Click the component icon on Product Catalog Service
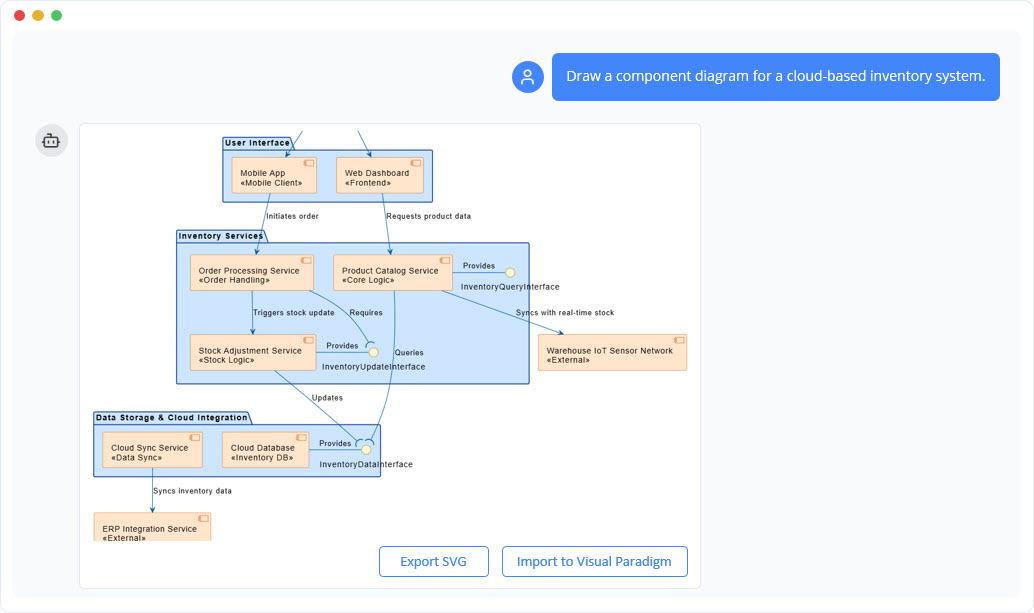 pyautogui.click(x=444, y=259)
